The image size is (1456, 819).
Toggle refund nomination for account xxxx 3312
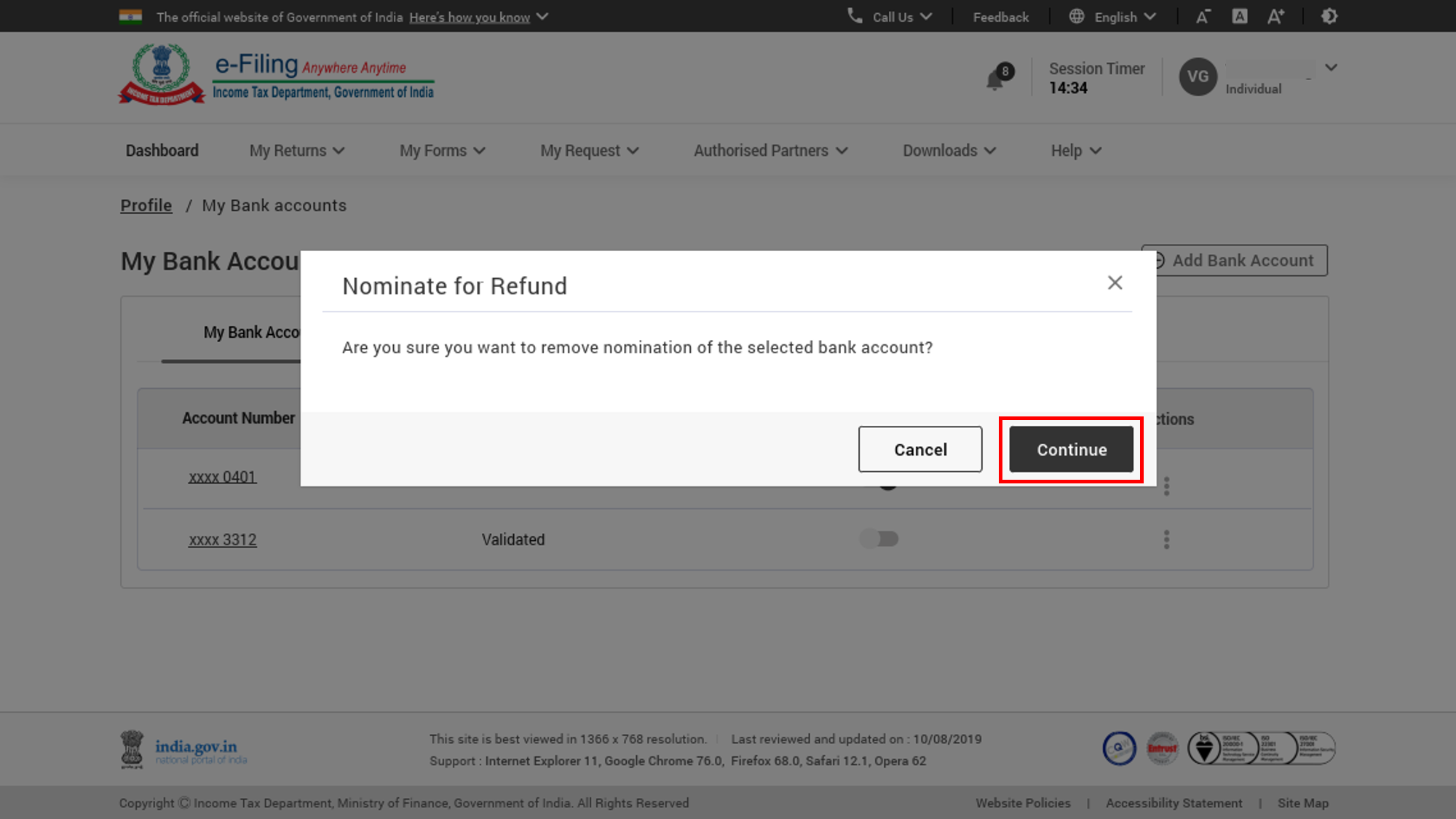tap(879, 539)
